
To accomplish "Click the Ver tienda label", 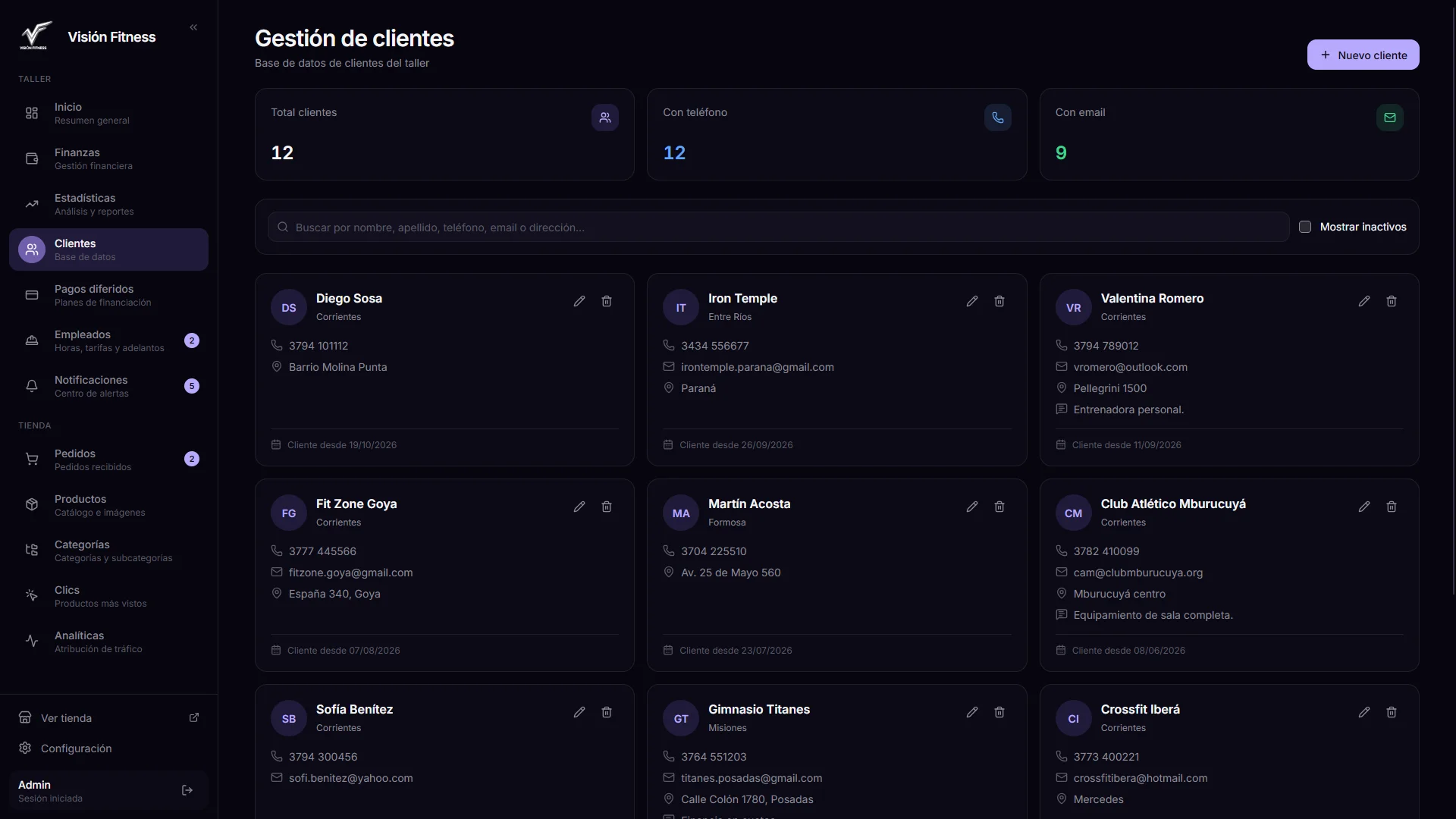I will pos(66,718).
